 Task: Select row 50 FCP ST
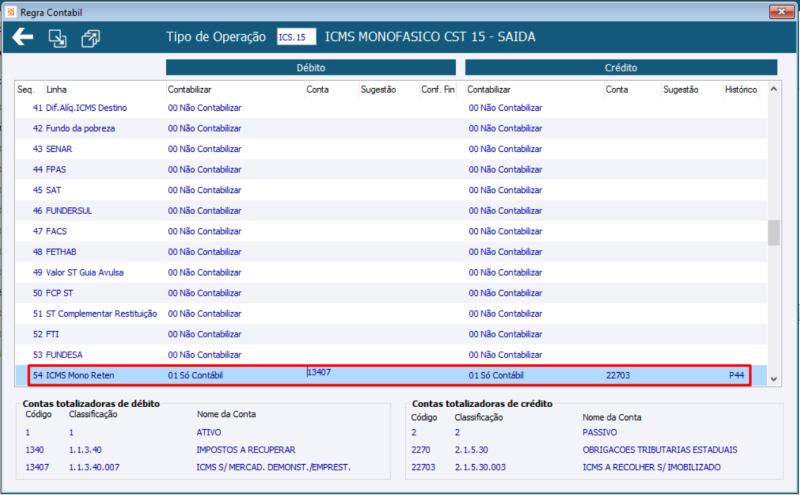click(391, 293)
